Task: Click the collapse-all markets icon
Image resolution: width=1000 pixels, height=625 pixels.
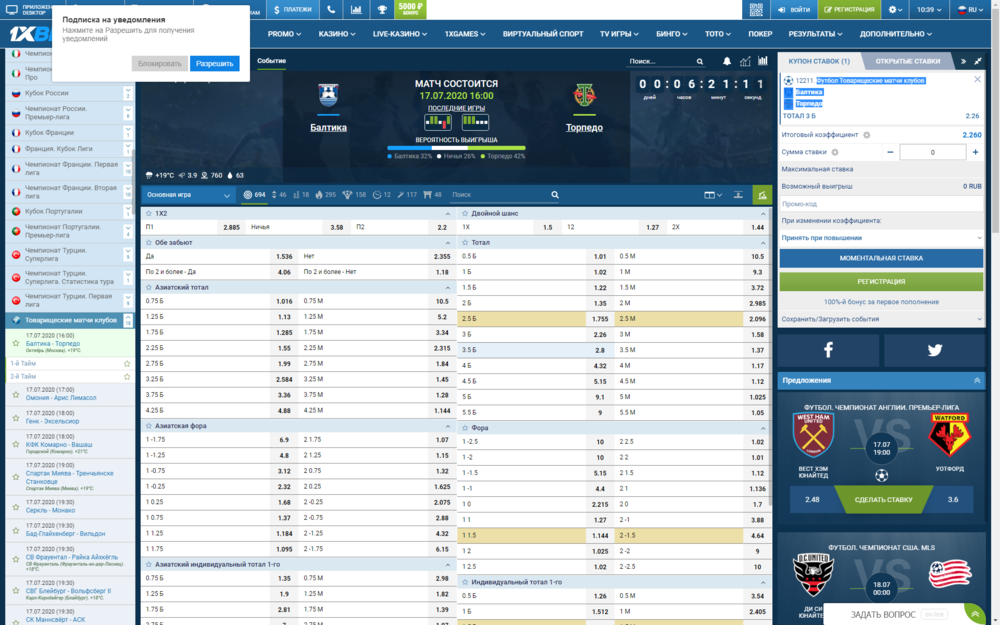Action: click(738, 195)
